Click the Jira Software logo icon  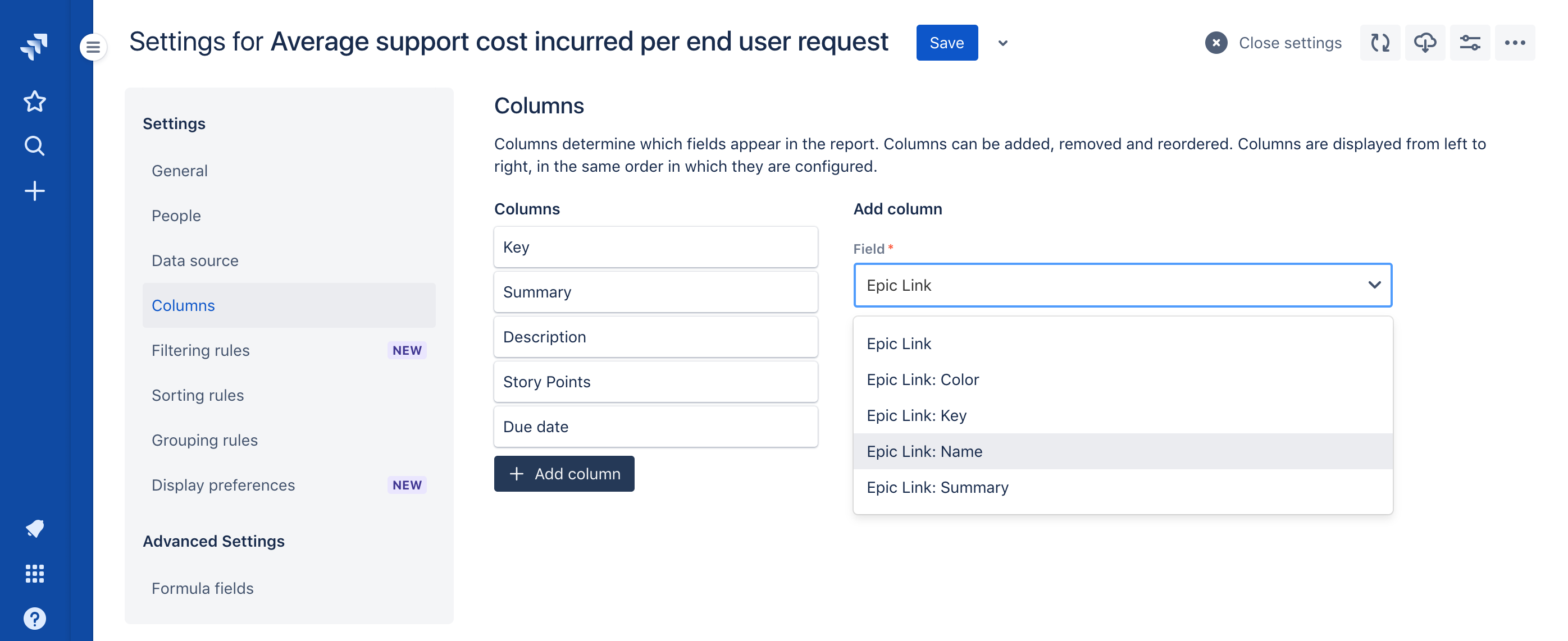coord(34,45)
